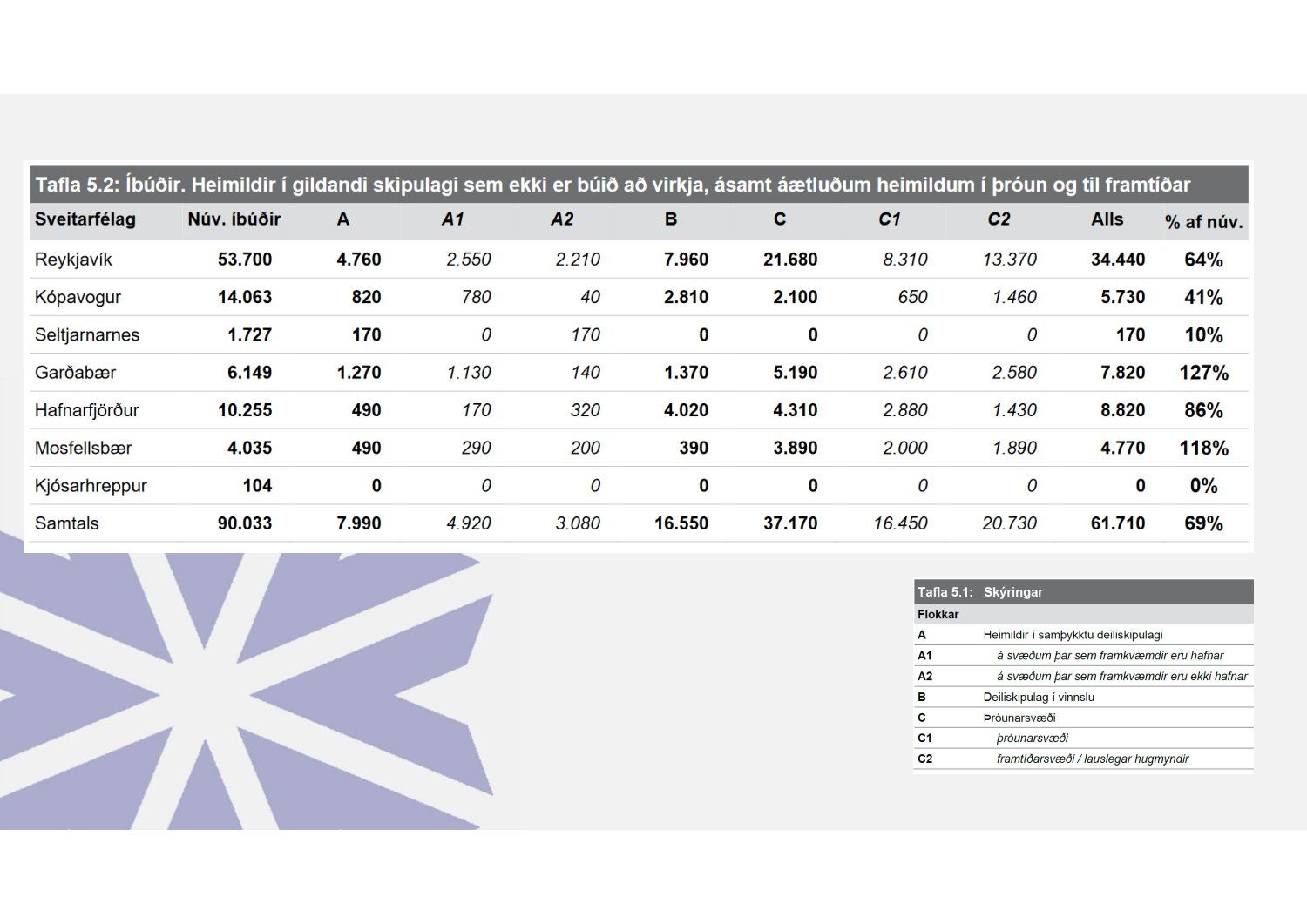Select the Alls column header

click(x=1107, y=219)
